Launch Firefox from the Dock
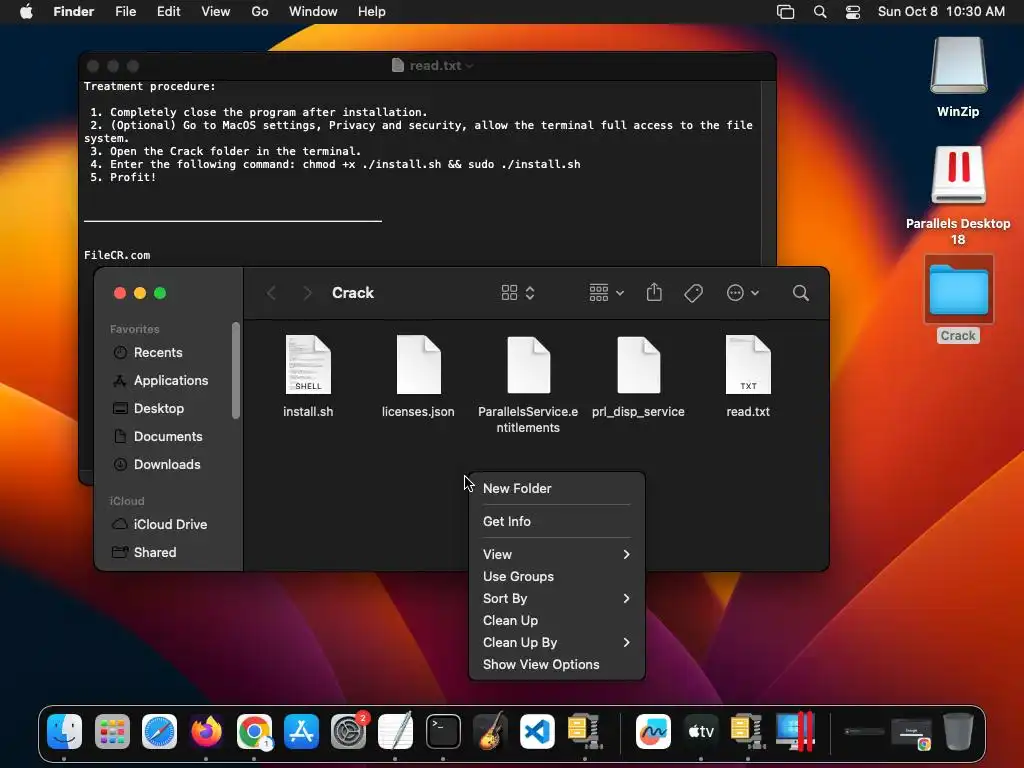The width and height of the screenshot is (1024, 768). [206, 731]
